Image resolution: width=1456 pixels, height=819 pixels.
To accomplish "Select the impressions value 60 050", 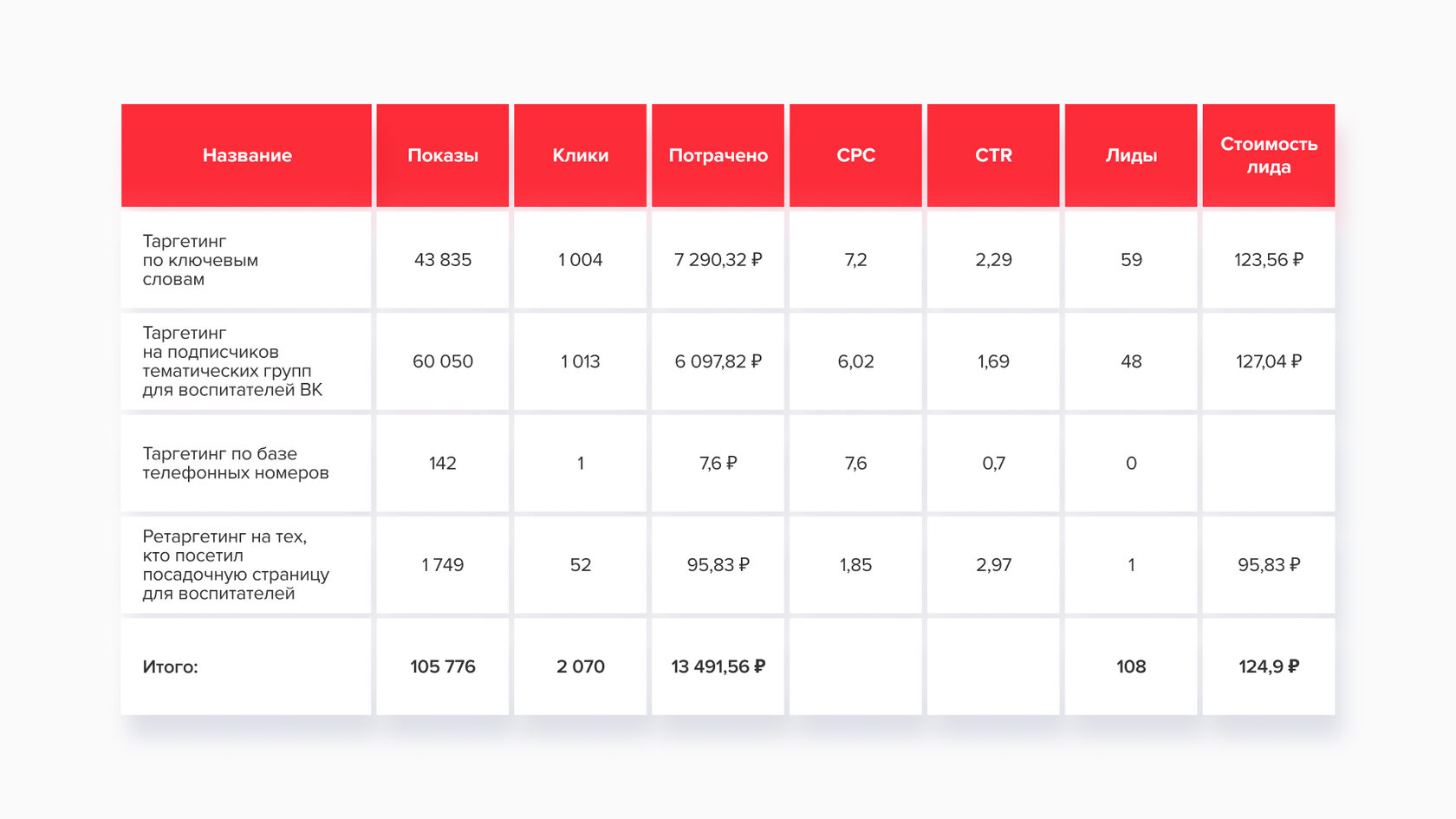I will tap(443, 361).
